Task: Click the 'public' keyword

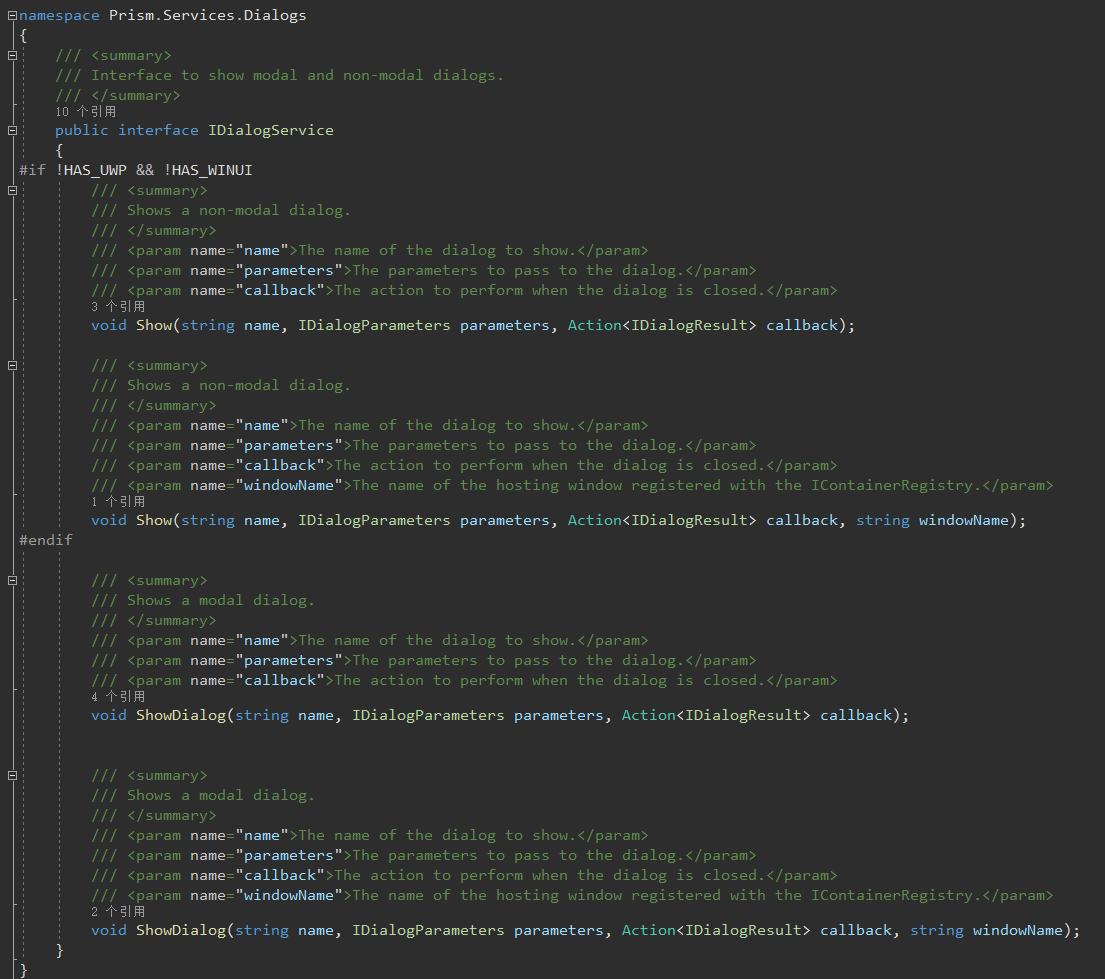Action: pyautogui.click(x=82, y=130)
